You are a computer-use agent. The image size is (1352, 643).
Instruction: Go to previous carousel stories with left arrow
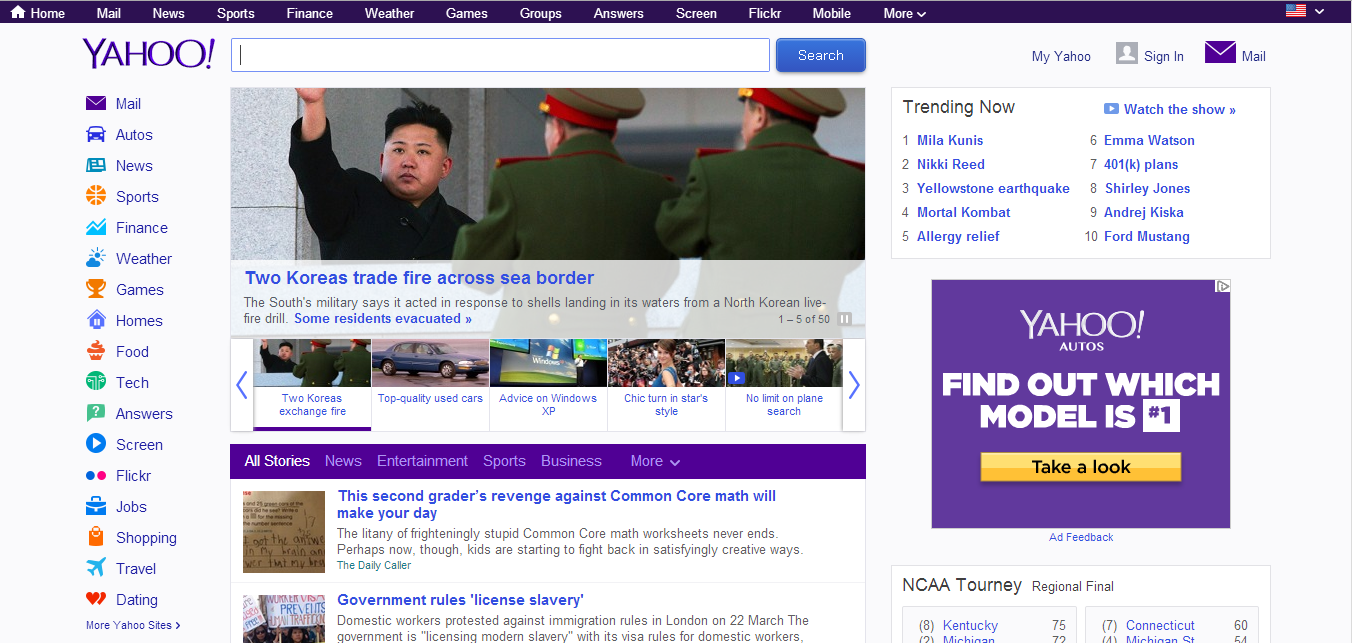pyautogui.click(x=241, y=385)
